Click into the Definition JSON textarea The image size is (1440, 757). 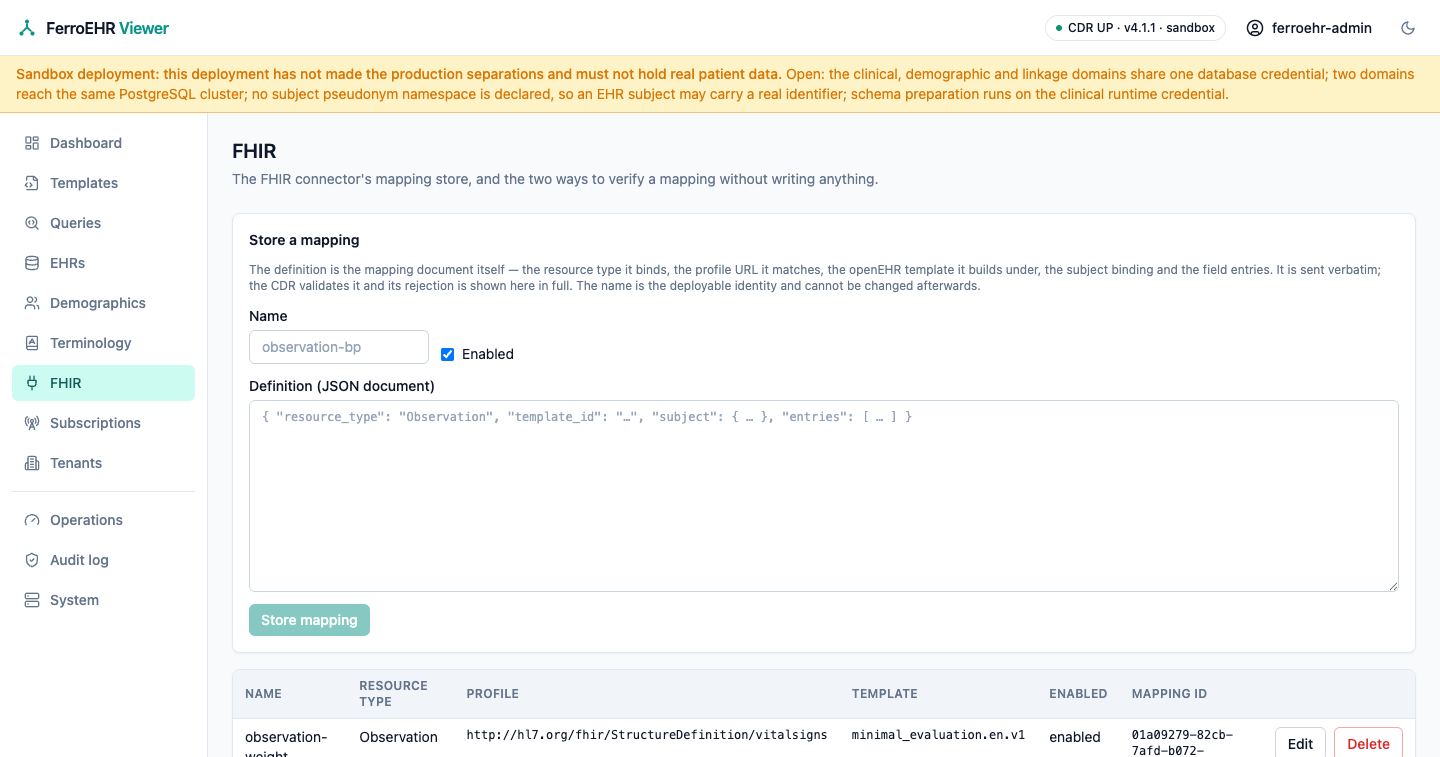pos(824,496)
